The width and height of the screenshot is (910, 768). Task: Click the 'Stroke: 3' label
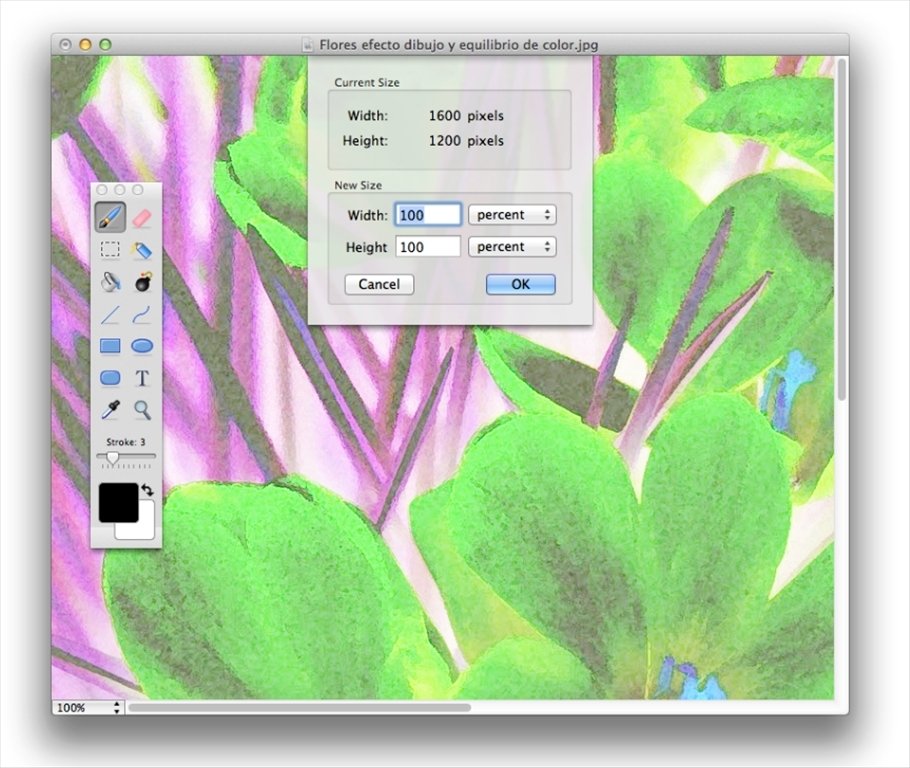126,442
